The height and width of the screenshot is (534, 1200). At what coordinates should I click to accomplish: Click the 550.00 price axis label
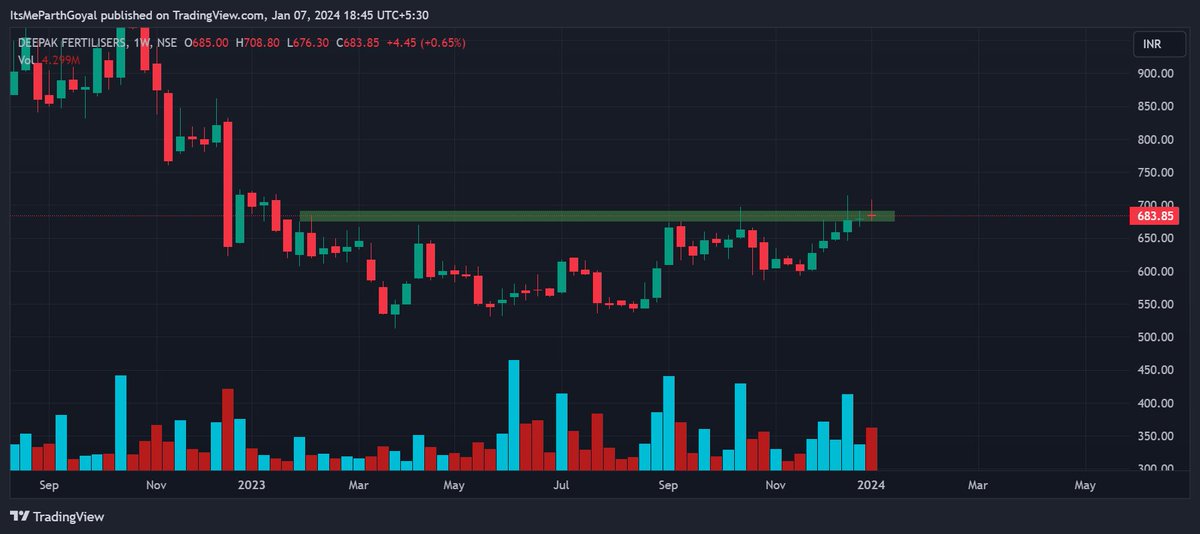coord(1155,304)
